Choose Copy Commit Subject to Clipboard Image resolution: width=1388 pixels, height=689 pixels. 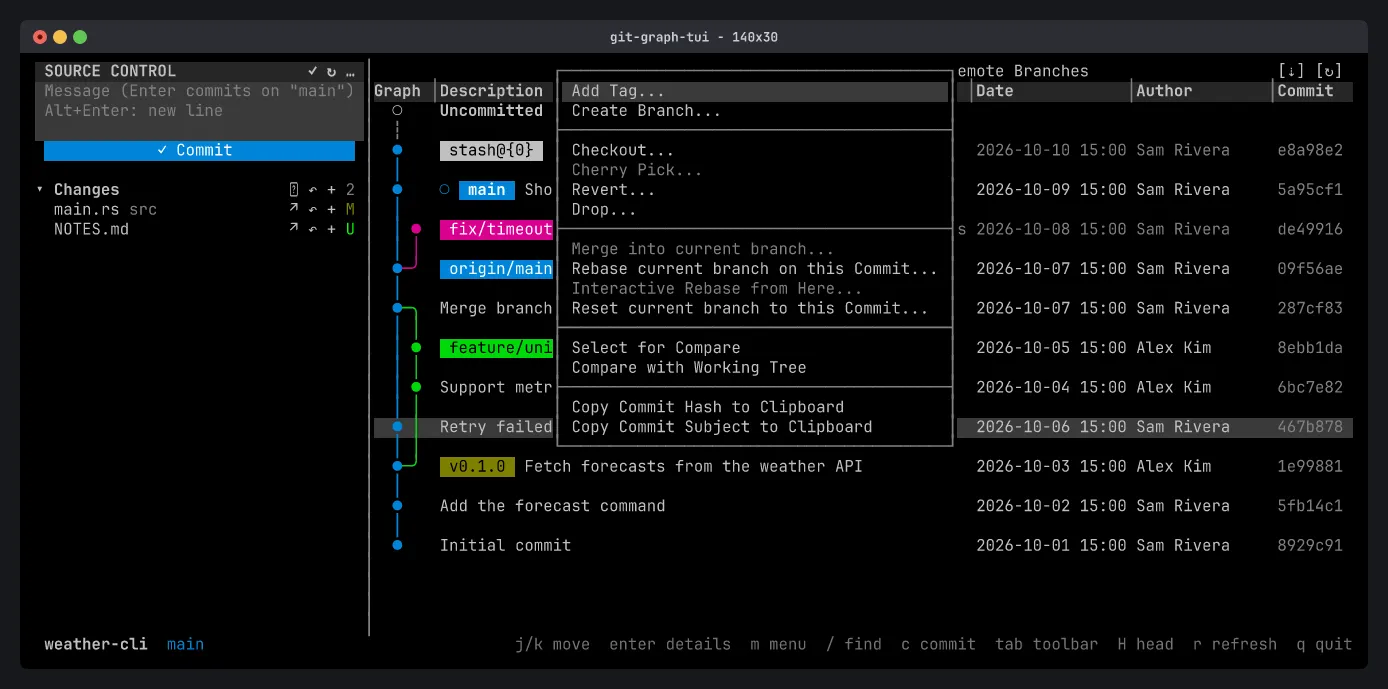755,427
